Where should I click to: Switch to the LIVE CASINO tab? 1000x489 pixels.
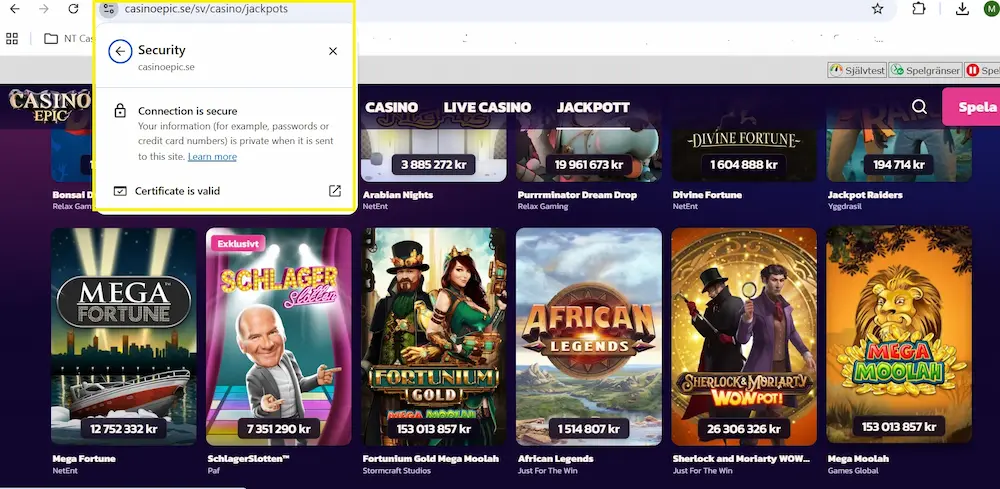(x=487, y=107)
